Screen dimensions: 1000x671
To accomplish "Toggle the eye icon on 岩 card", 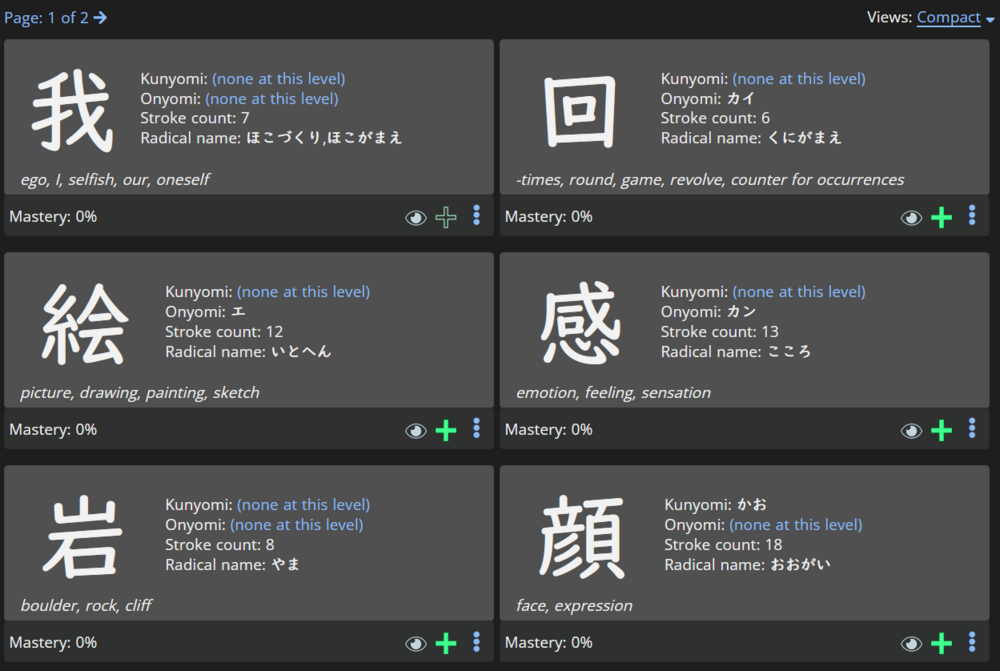I will 416,643.
